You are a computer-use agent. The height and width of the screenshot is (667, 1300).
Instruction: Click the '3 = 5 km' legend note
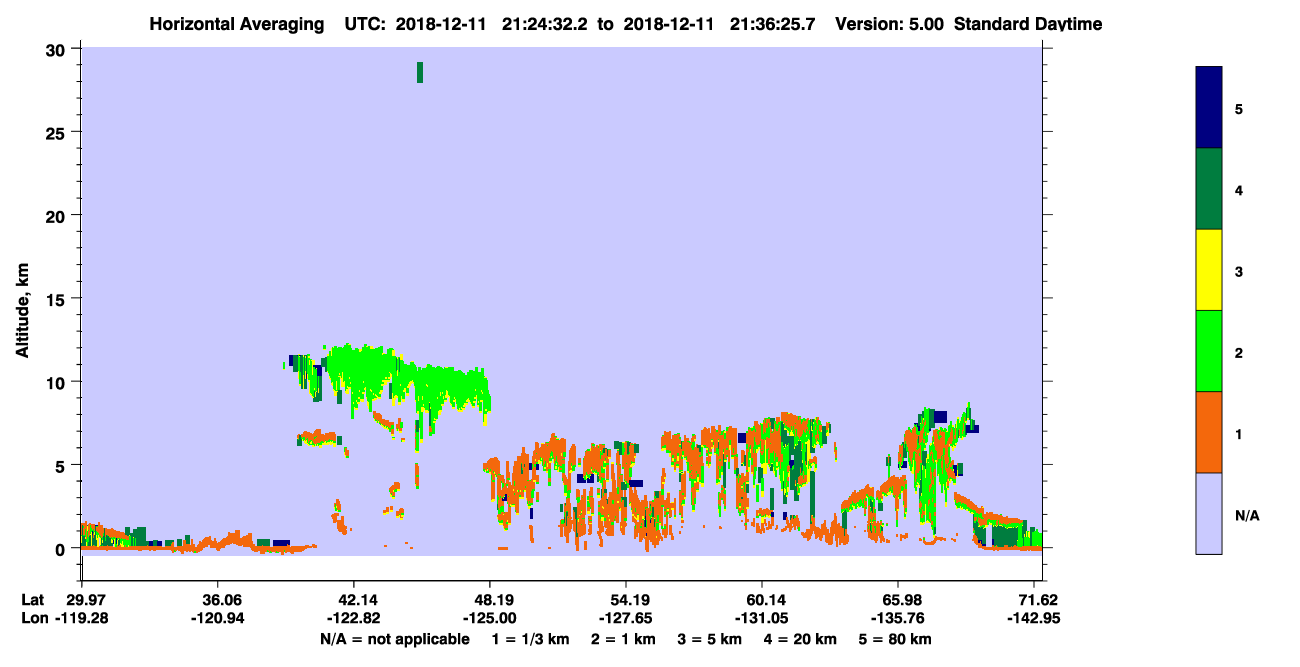pos(711,639)
